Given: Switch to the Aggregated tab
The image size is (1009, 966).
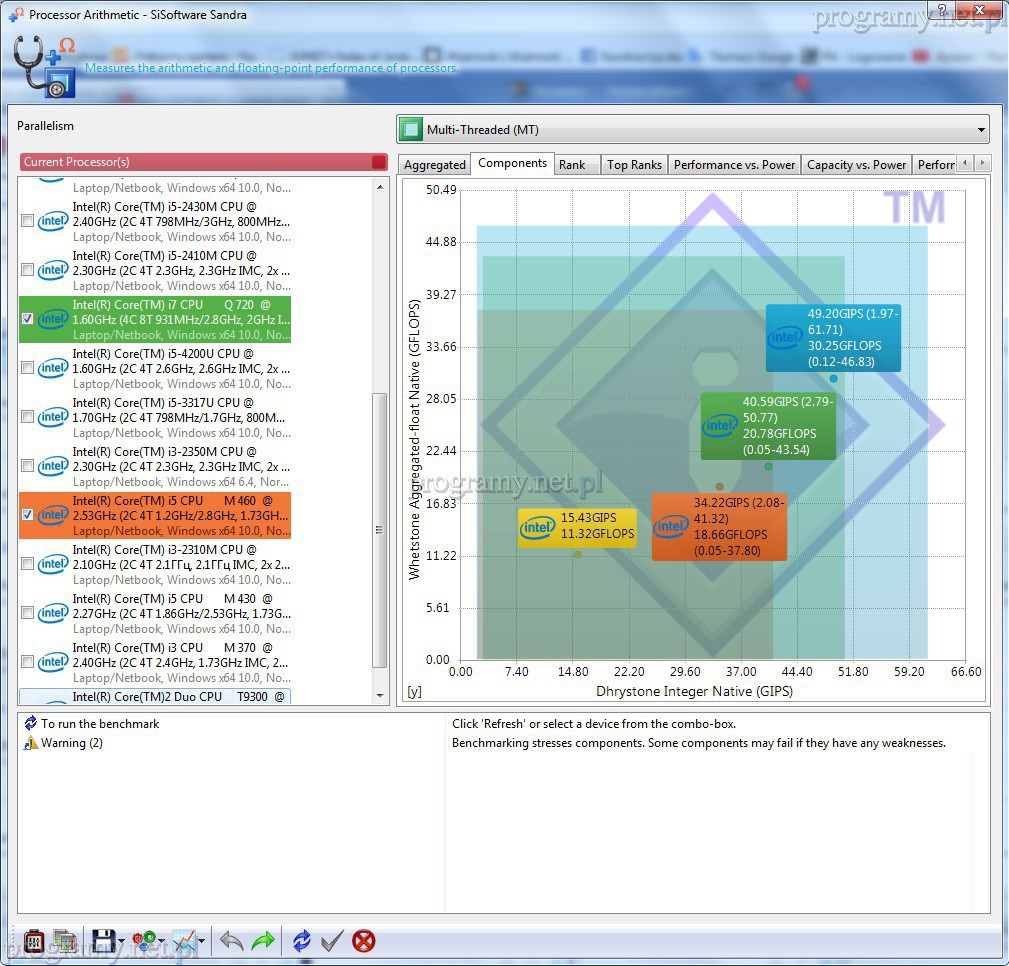Looking at the screenshot, I should click(x=434, y=165).
